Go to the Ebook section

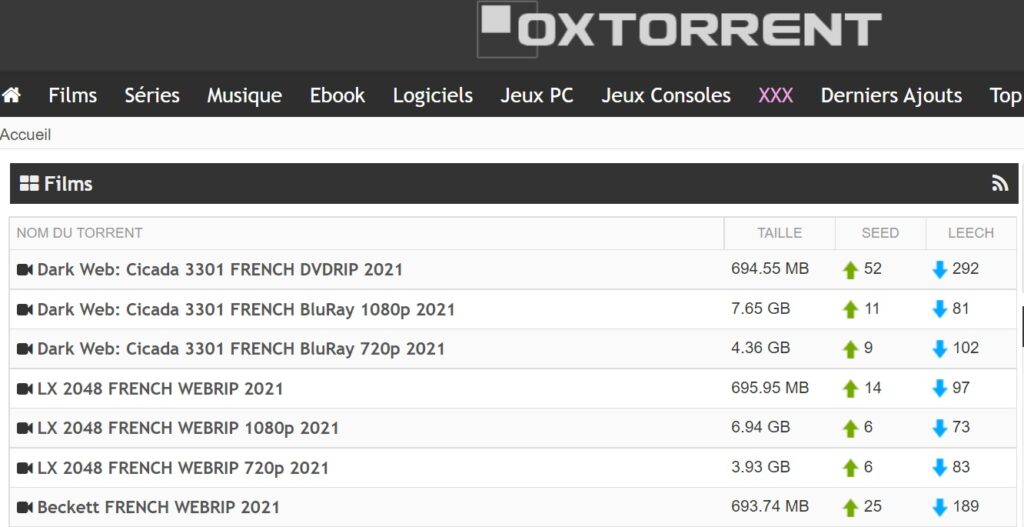337,95
